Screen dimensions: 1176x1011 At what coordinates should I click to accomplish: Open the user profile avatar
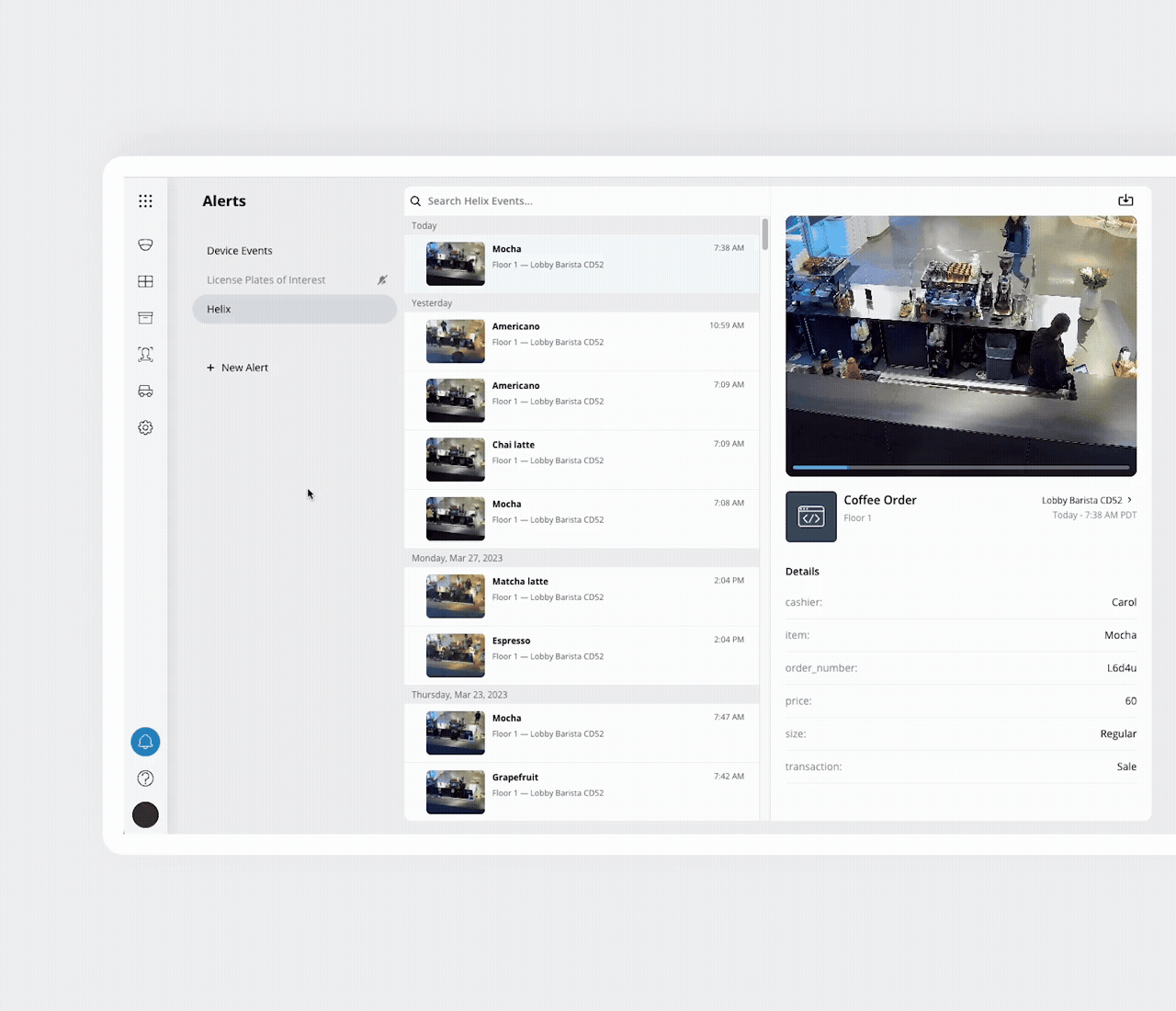point(145,815)
